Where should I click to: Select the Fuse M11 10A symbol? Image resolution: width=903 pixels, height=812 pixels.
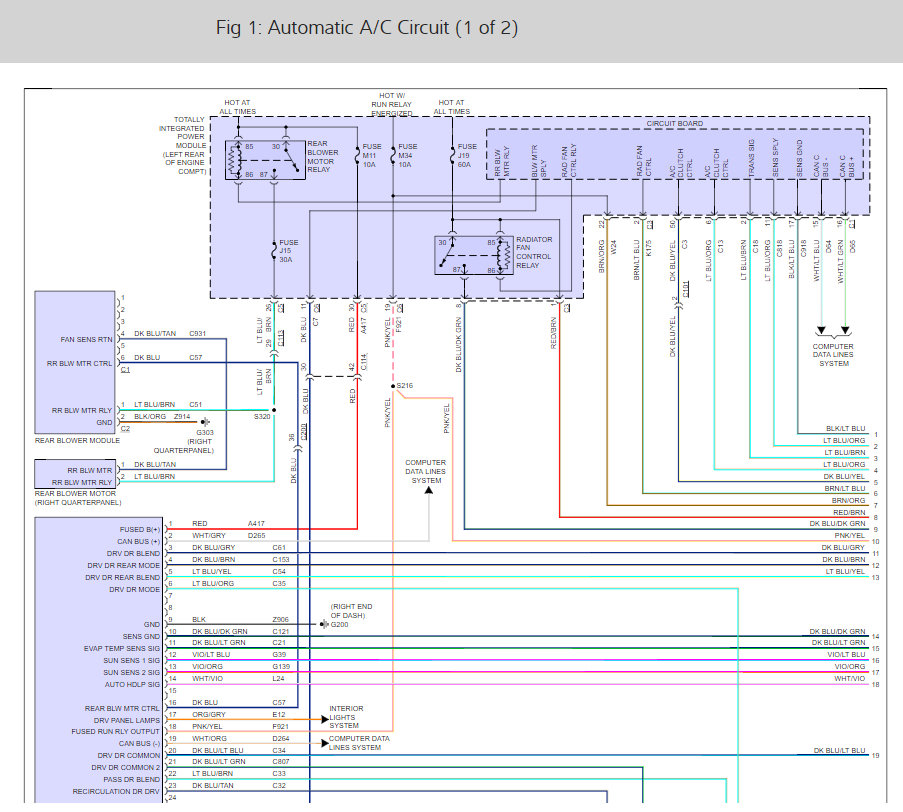click(x=357, y=153)
